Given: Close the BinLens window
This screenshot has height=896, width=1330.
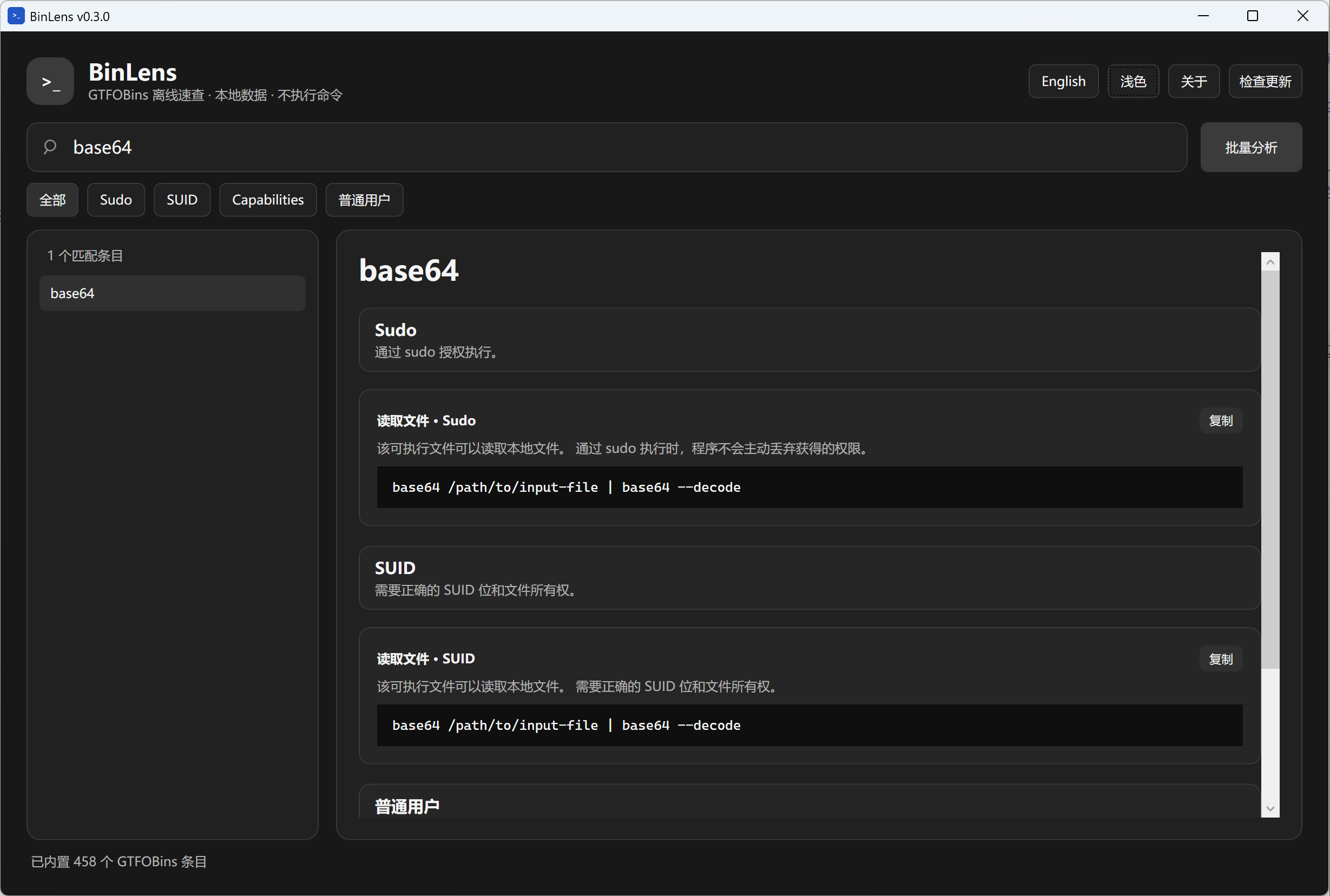Looking at the screenshot, I should tap(1302, 16).
